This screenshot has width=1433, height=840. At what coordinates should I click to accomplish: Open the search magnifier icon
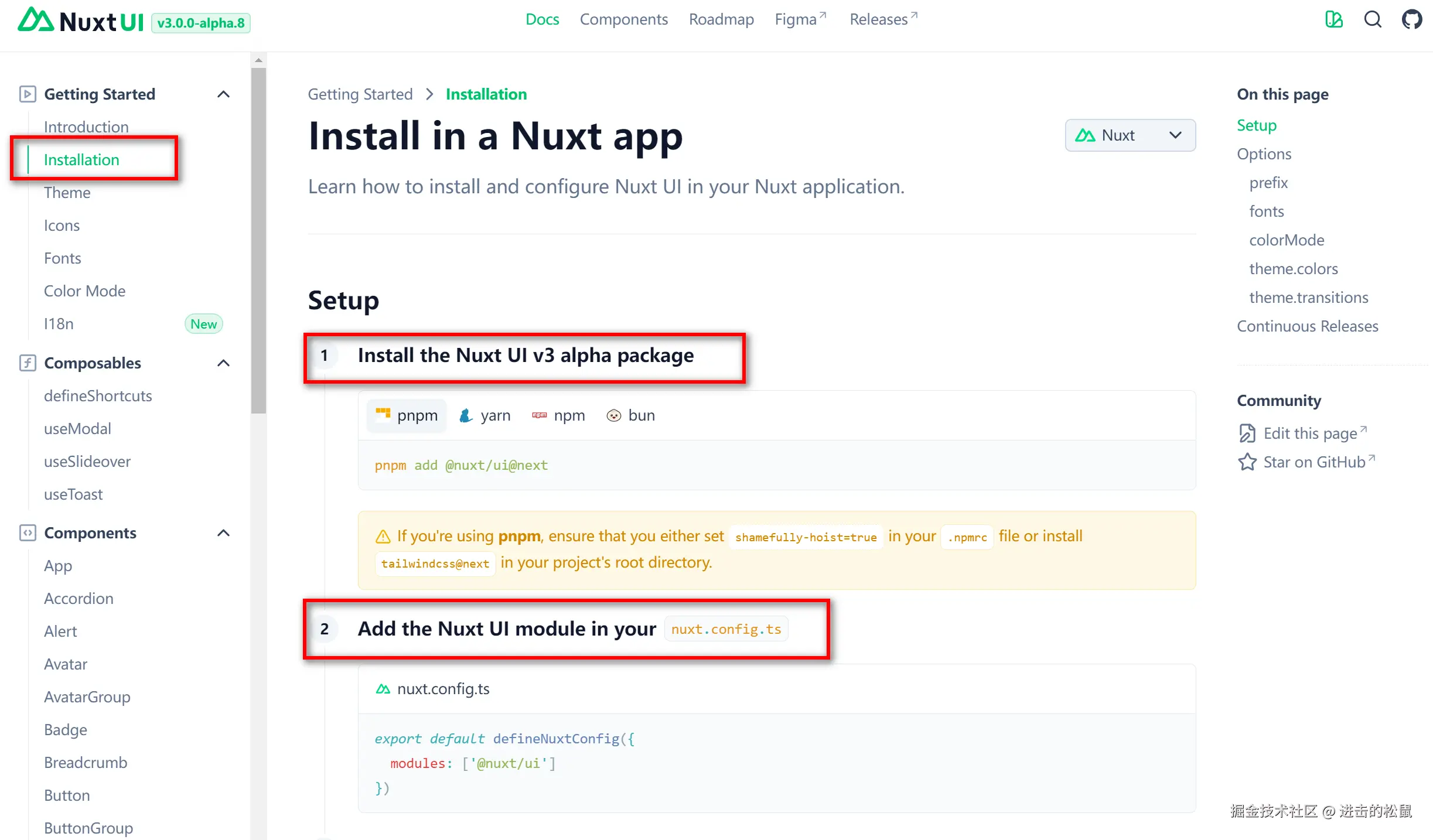[1373, 20]
